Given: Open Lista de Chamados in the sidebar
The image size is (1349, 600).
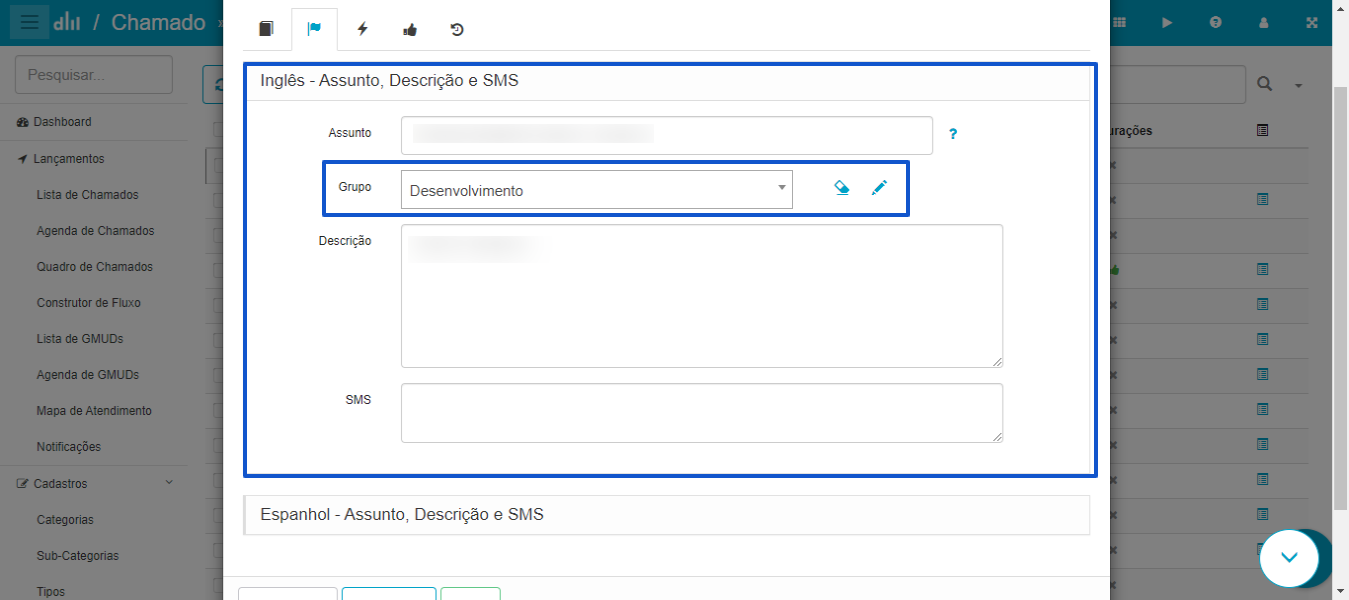Looking at the screenshot, I should (88, 195).
